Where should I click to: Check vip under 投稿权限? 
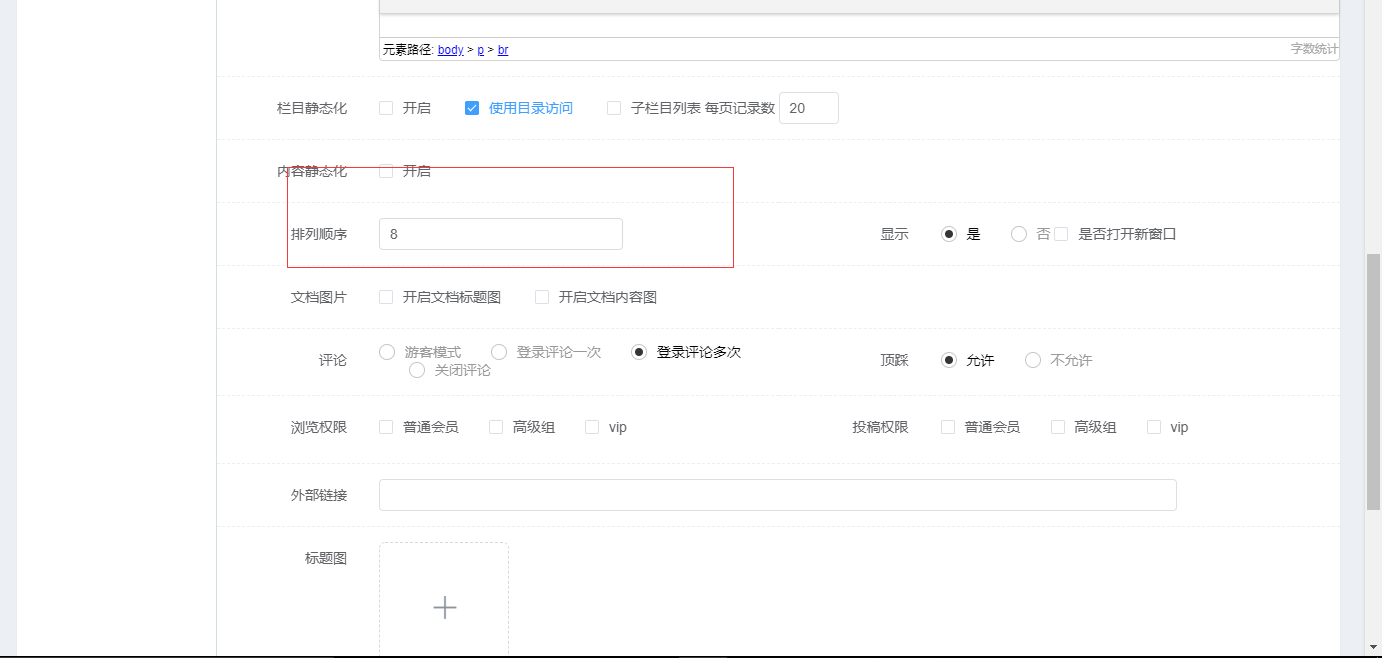point(1154,427)
